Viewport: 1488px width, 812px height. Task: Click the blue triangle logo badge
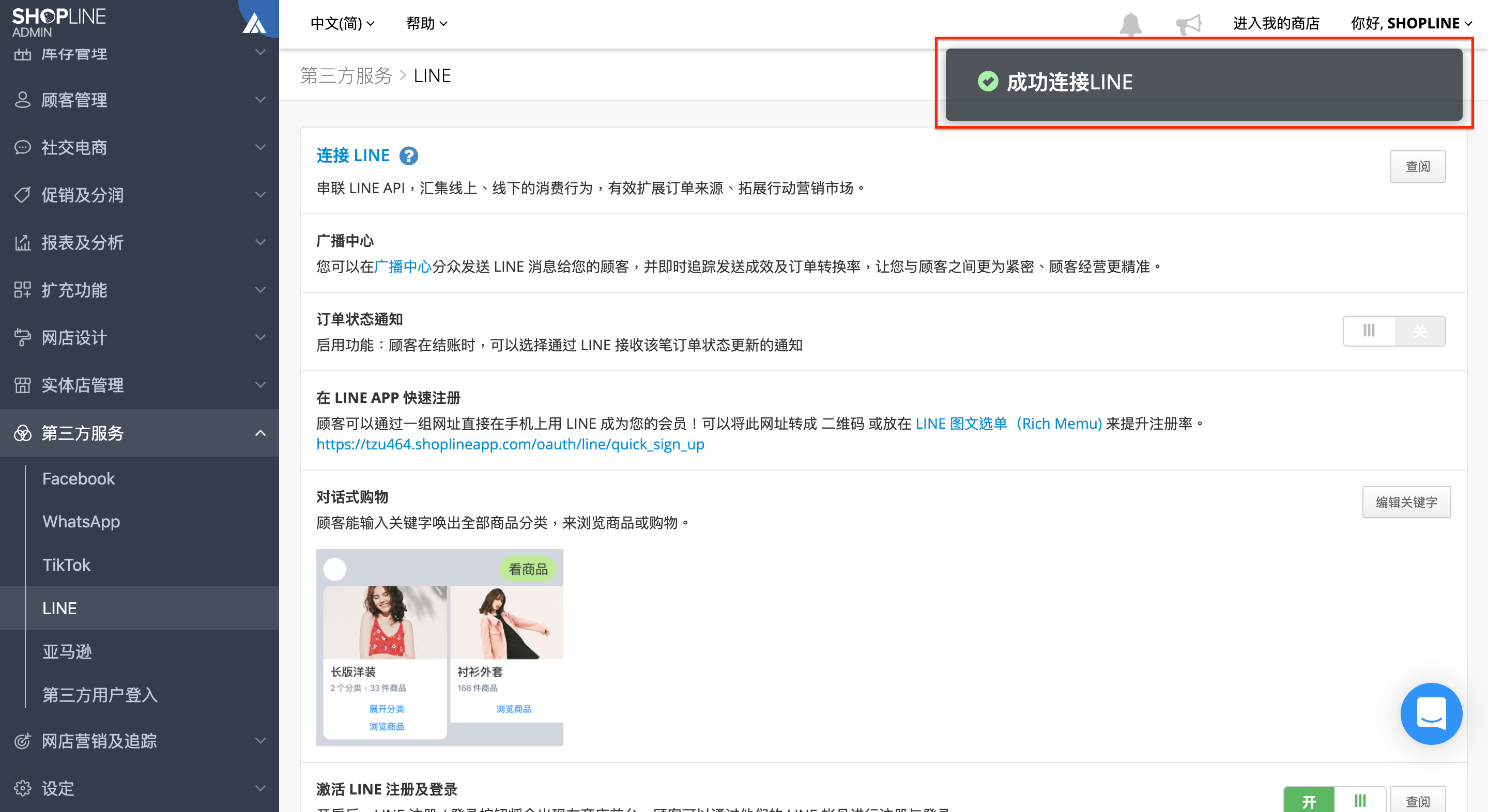tap(254, 23)
